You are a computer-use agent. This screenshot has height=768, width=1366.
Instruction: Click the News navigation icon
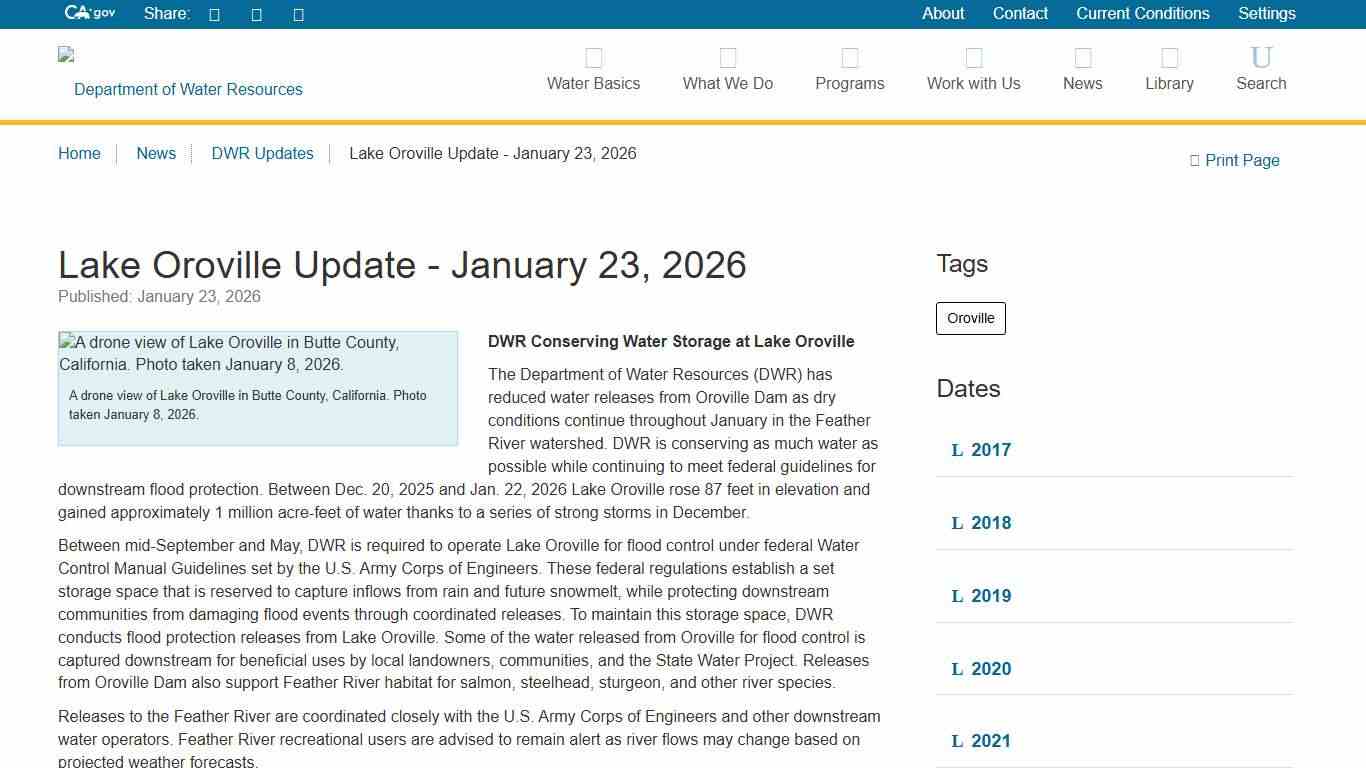[x=1082, y=58]
